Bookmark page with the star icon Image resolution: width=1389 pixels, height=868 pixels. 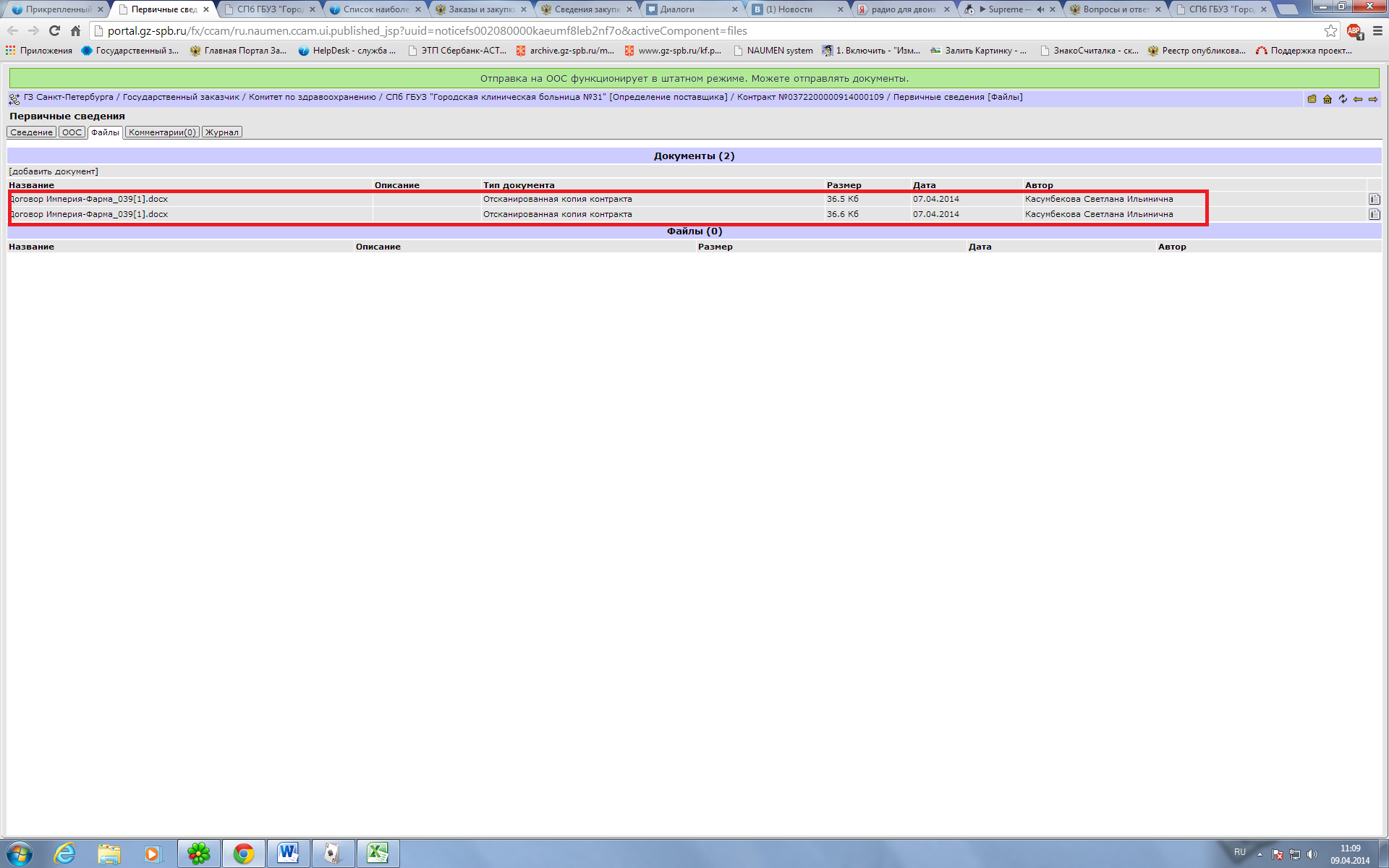pos(1330,31)
